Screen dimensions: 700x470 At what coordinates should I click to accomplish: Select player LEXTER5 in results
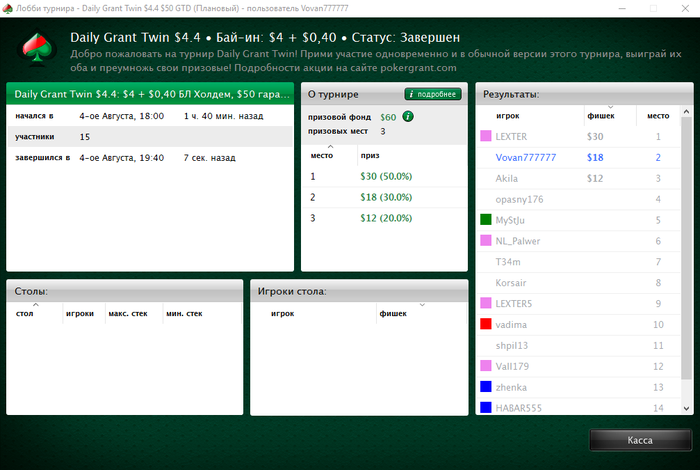point(579,304)
